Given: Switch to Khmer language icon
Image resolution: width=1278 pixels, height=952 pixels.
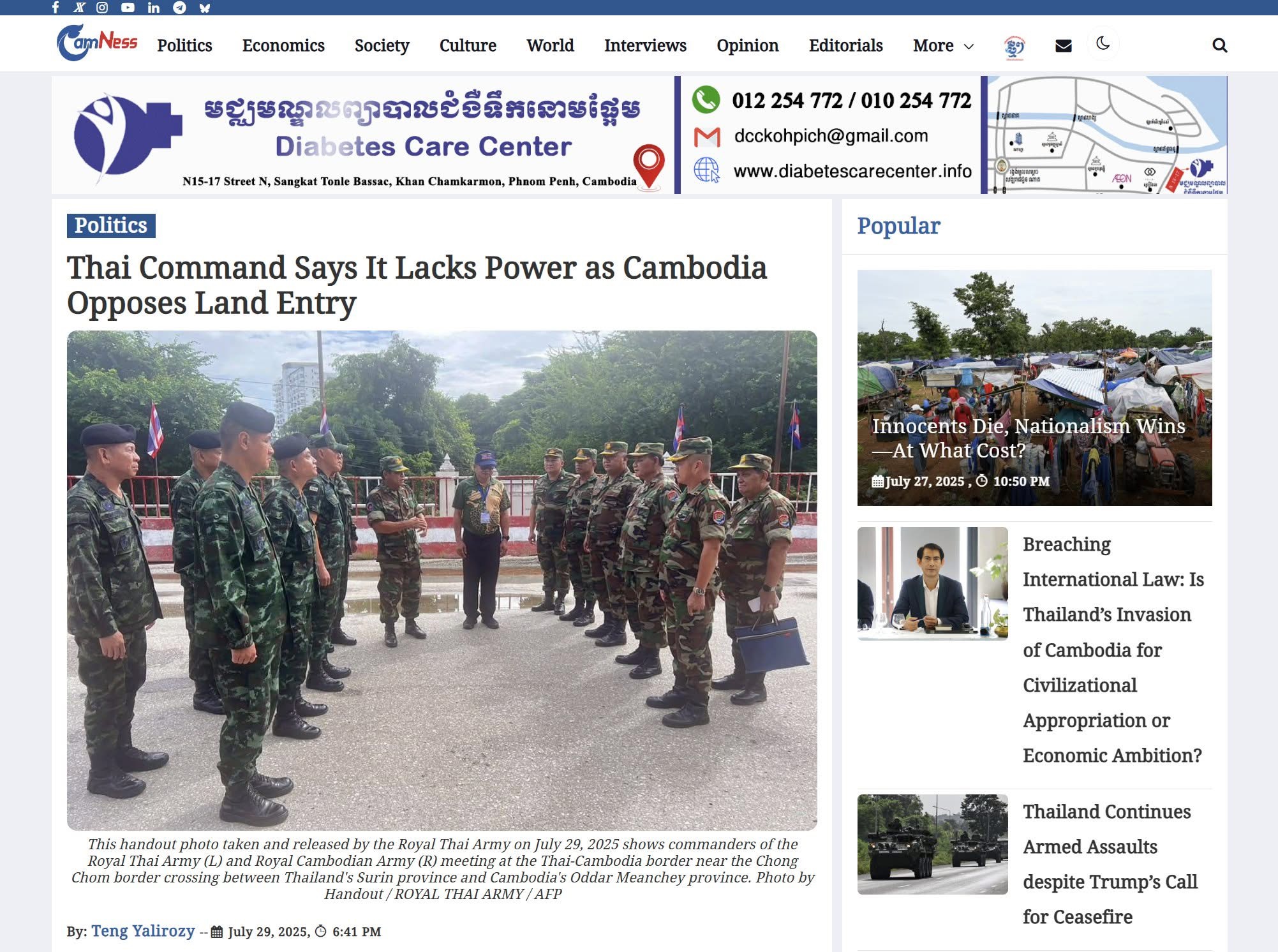Looking at the screenshot, I should tap(1014, 47).
